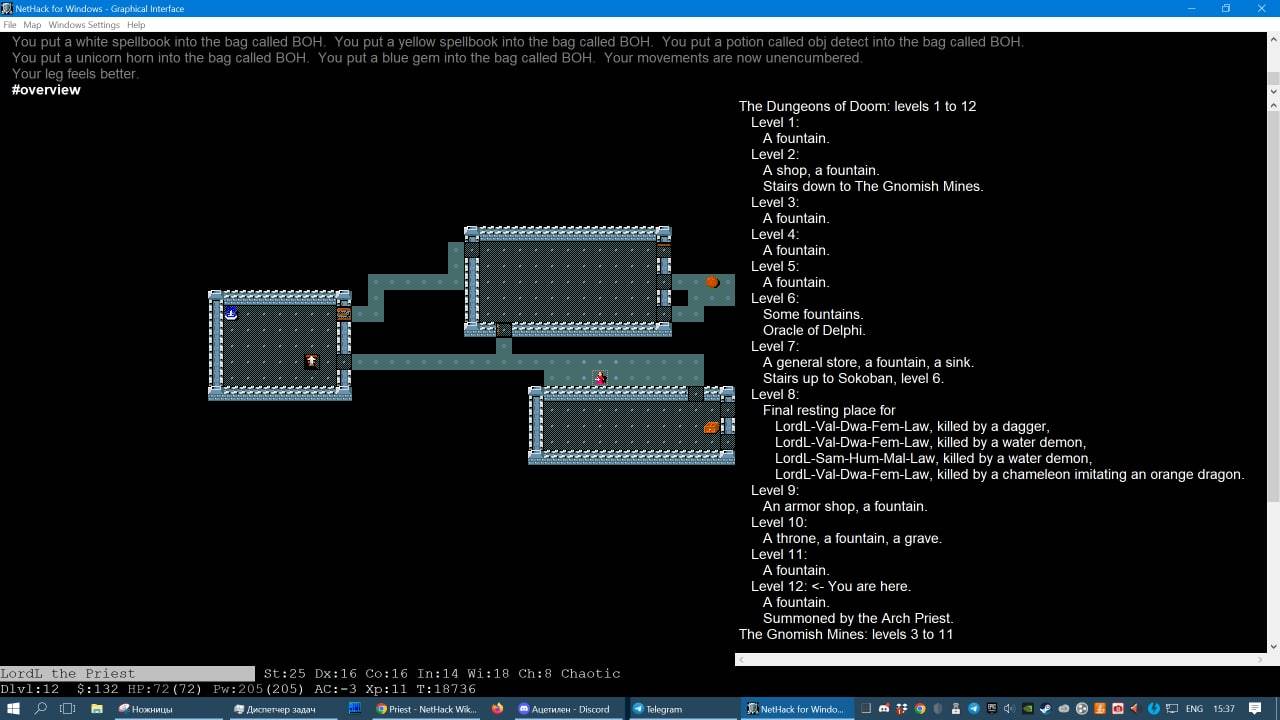Open the Map menu
This screenshot has width=1280, height=720.
pyautogui.click(x=32, y=25)
